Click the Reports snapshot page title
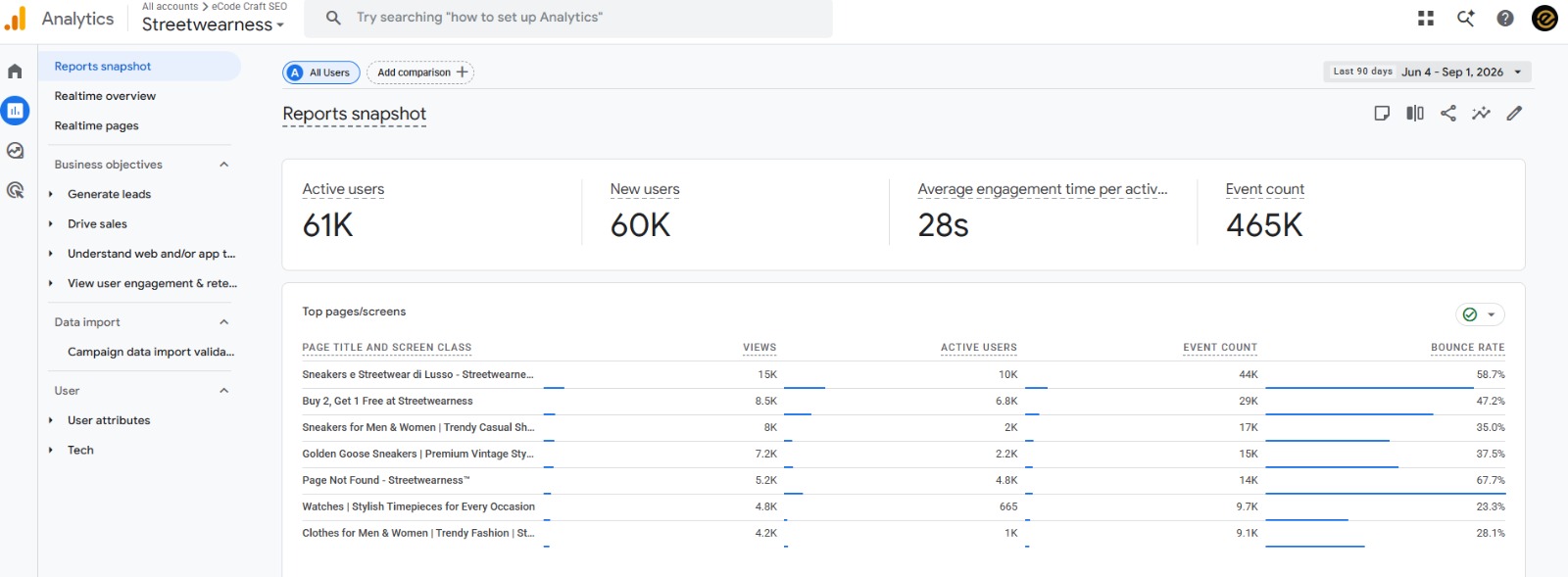The width and height of the screenshot is (1568, 577). tap(355, 114)
